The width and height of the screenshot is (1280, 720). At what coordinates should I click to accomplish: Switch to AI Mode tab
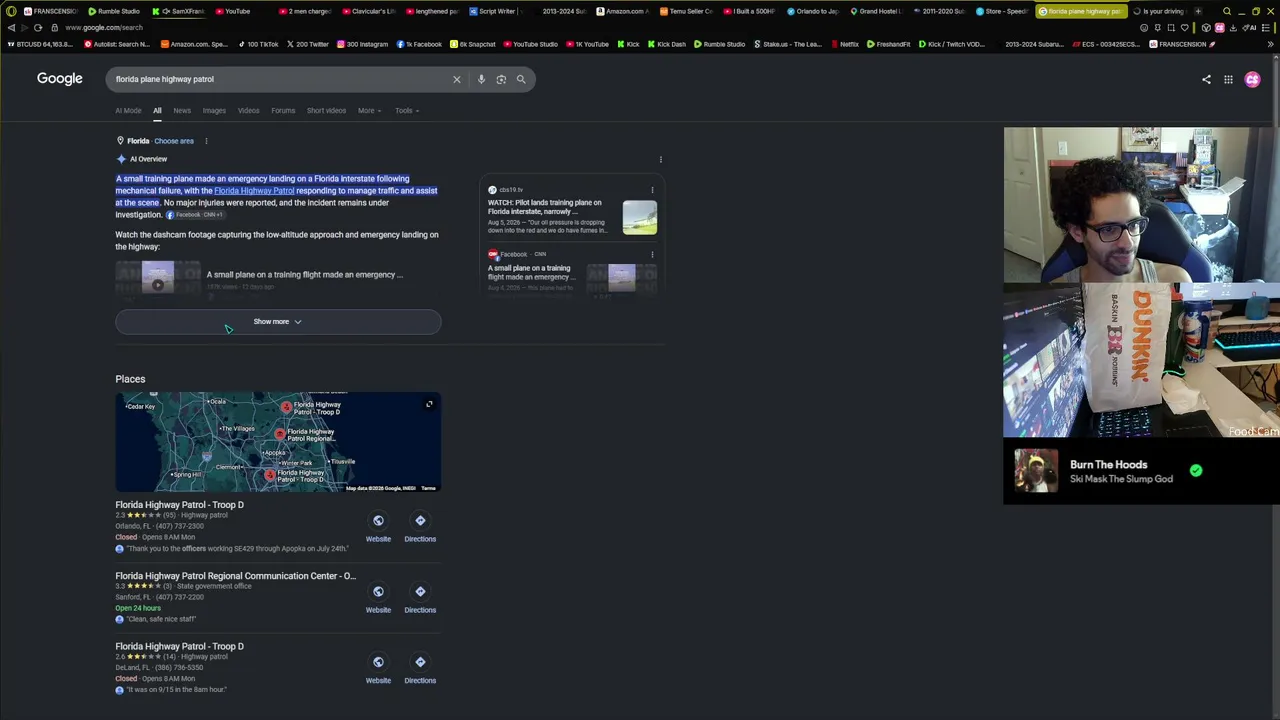[128, 111]
